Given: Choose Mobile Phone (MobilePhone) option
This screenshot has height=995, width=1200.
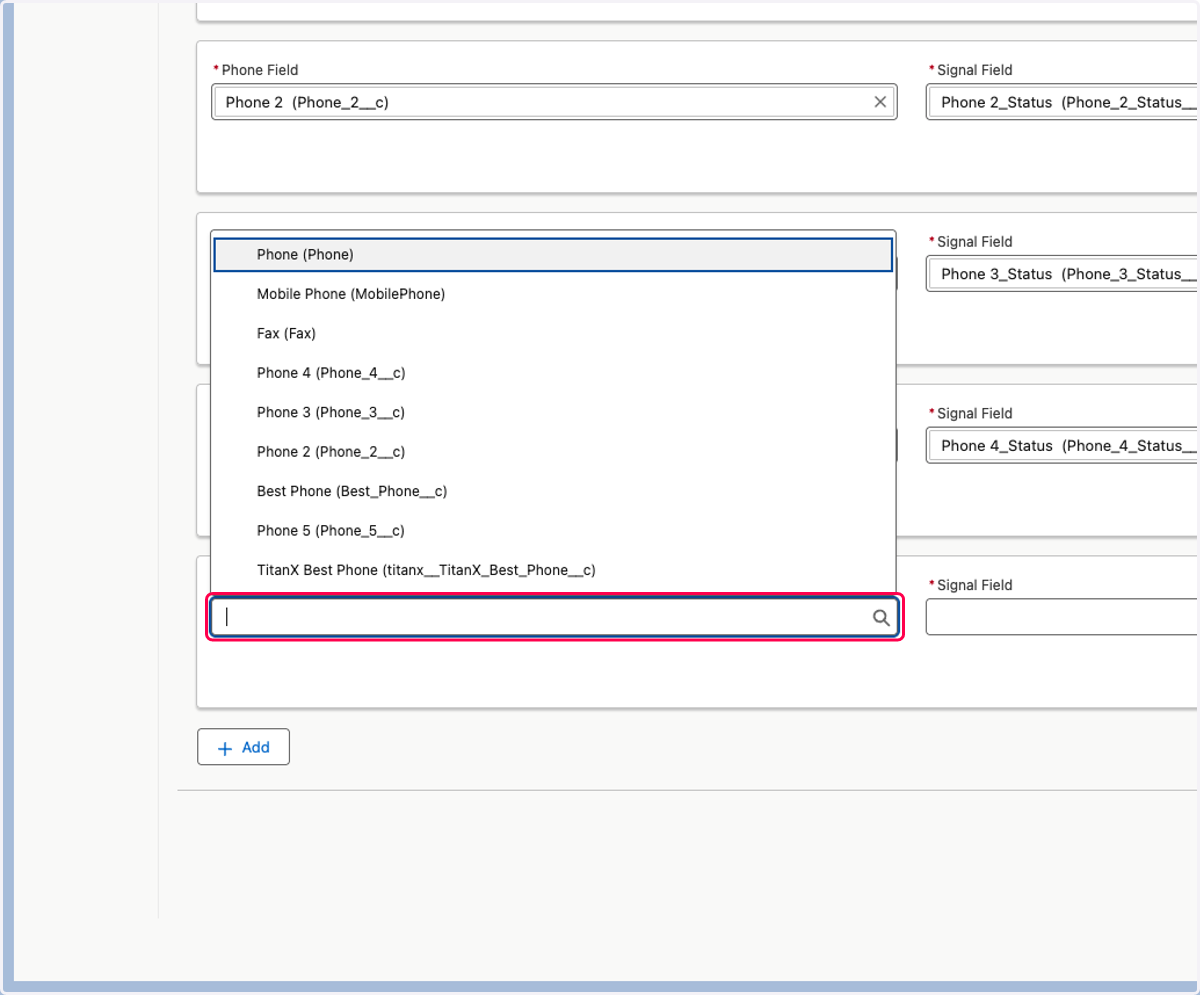Looking at the screenshot, I should [553, 294].
